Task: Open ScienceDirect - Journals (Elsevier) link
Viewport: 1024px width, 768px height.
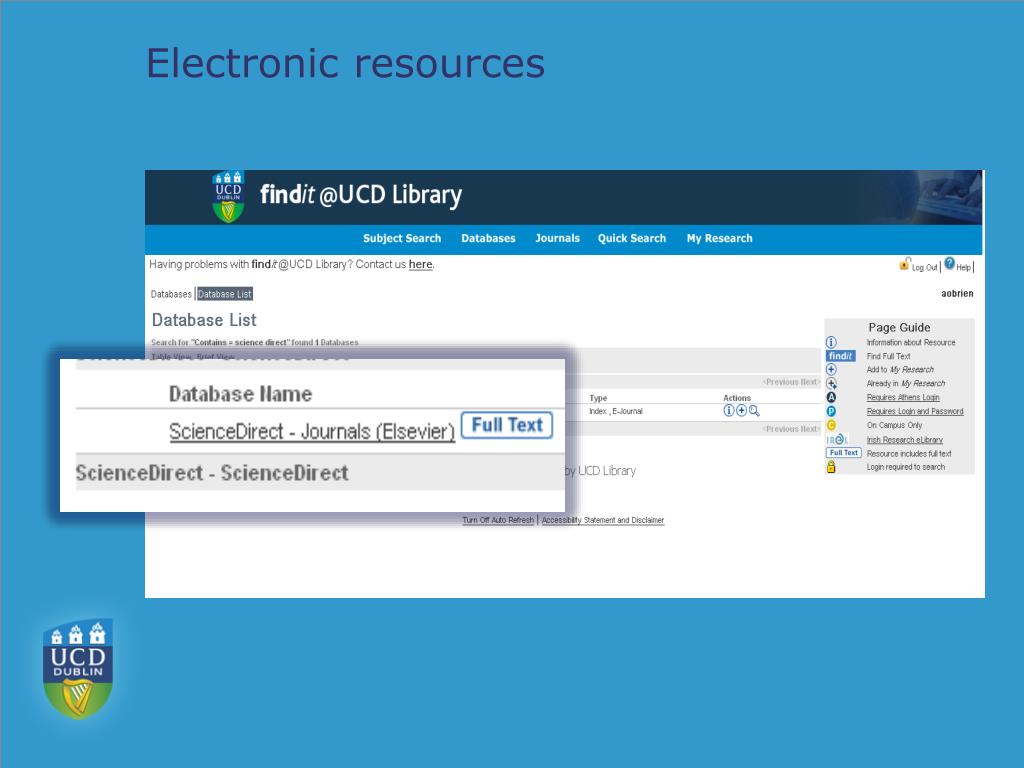Action: [312, 432]
